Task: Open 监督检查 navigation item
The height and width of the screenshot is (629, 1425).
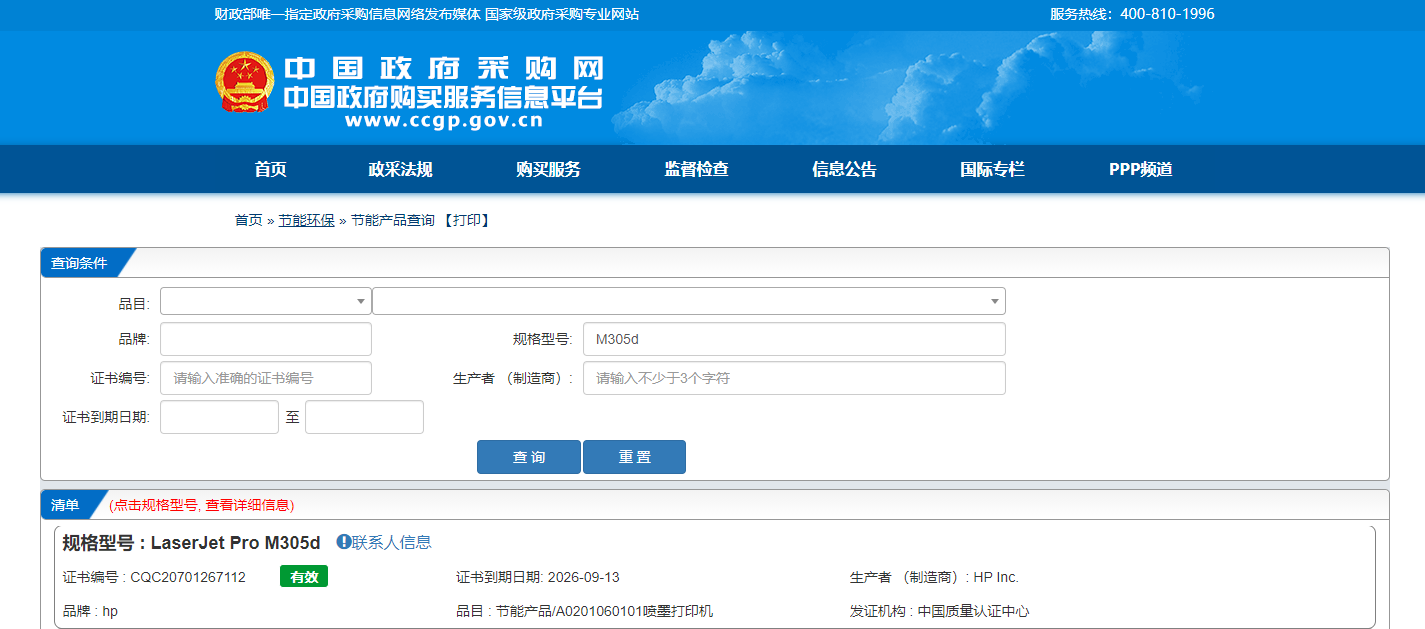Action: tap(696, 169)
